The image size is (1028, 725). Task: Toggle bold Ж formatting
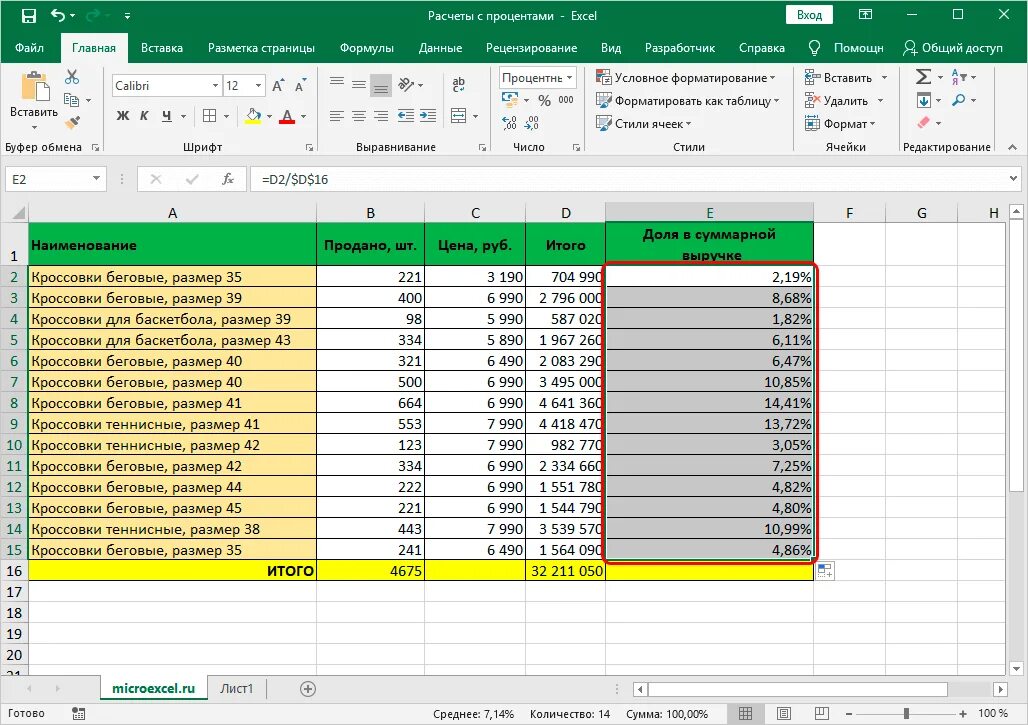click(123, 116)
